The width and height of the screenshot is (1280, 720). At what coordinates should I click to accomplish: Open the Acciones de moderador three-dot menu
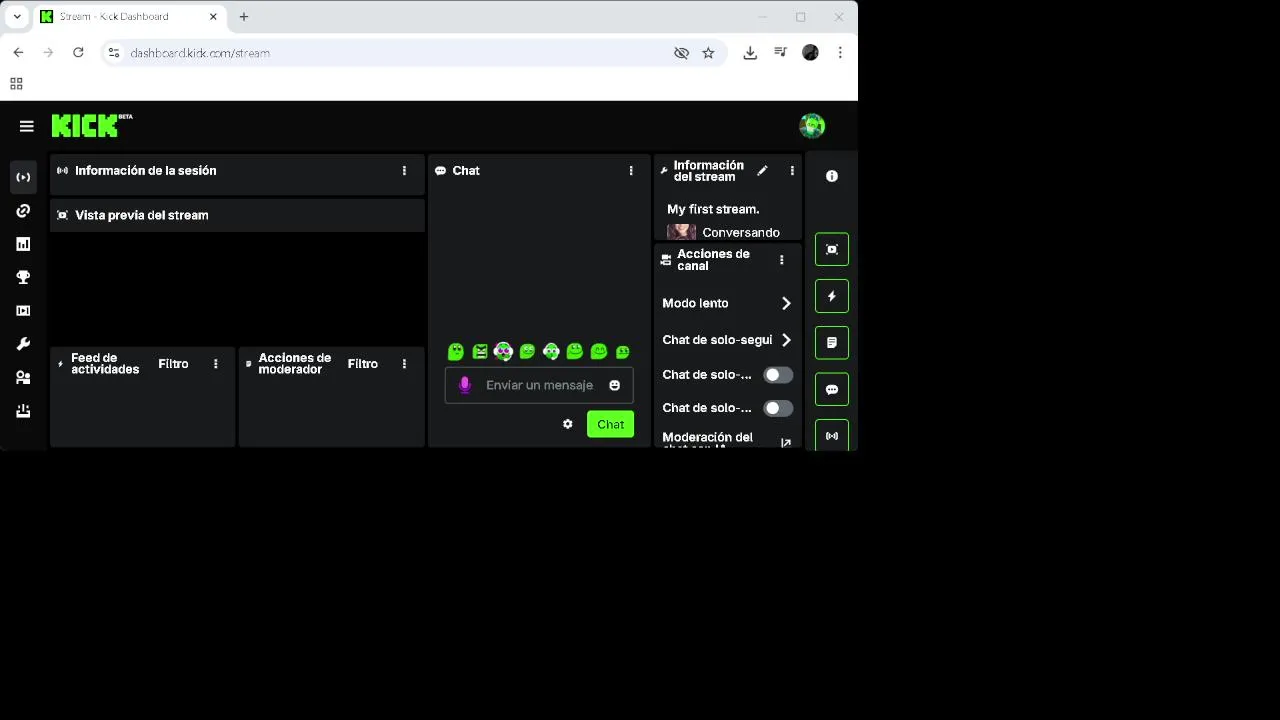click(x=404, y=364)
